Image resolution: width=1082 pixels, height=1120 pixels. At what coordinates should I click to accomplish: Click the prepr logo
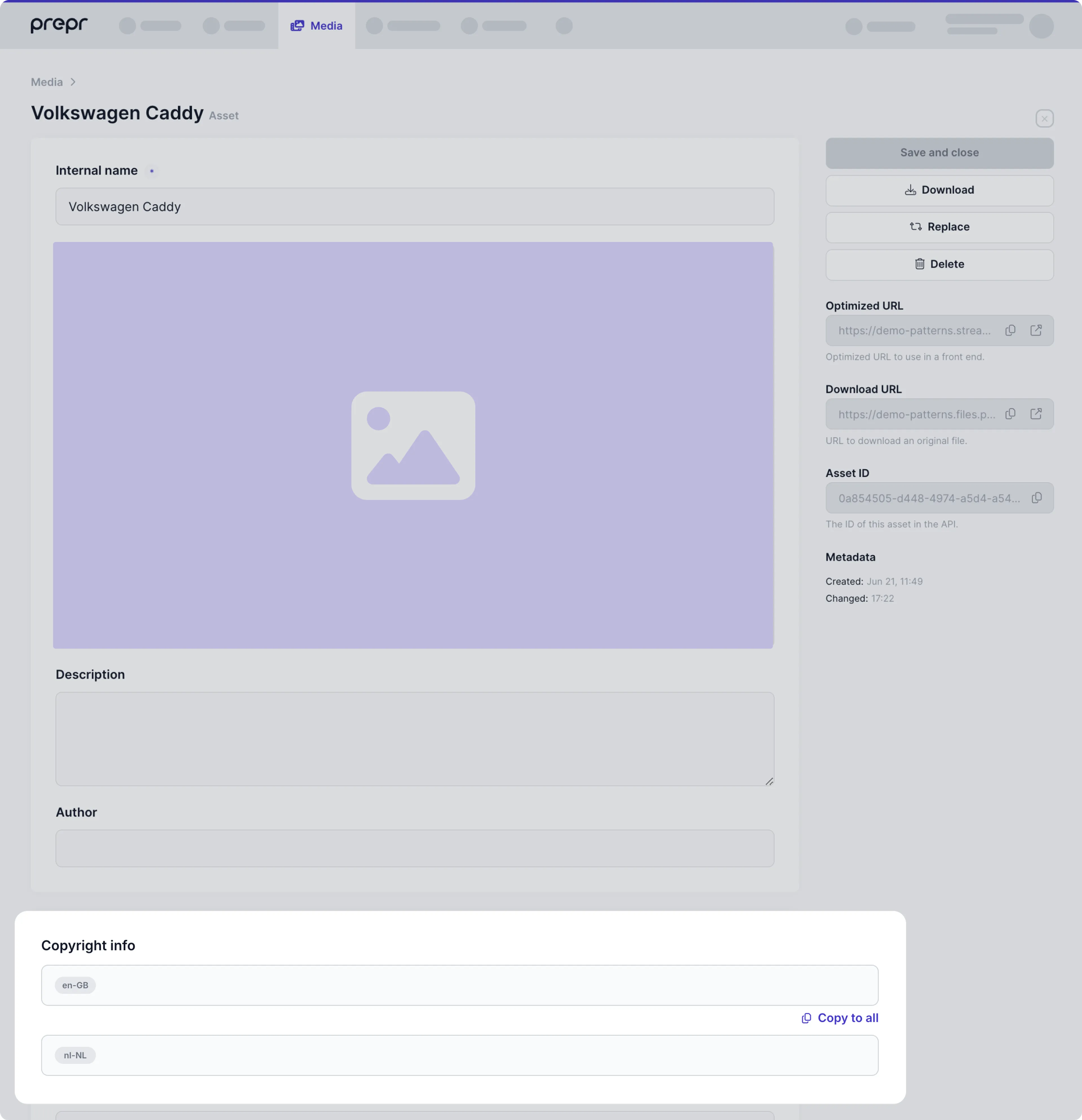[x=59, y=25]
